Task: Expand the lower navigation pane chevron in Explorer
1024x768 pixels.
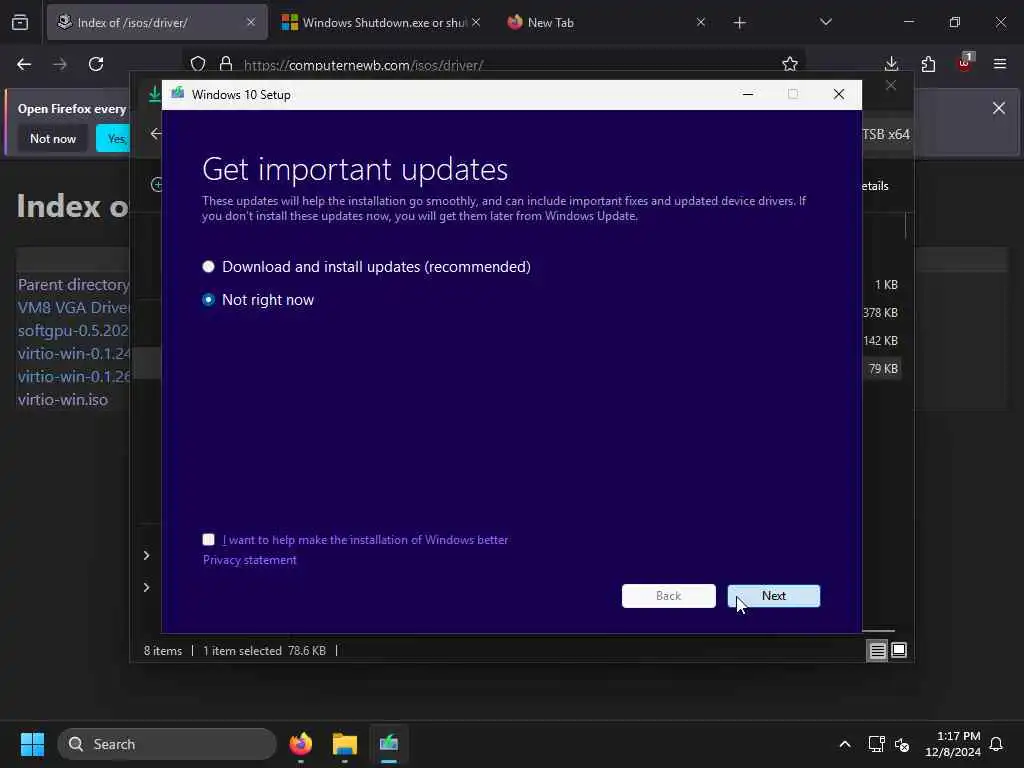Action: click(x=146, y=587)
